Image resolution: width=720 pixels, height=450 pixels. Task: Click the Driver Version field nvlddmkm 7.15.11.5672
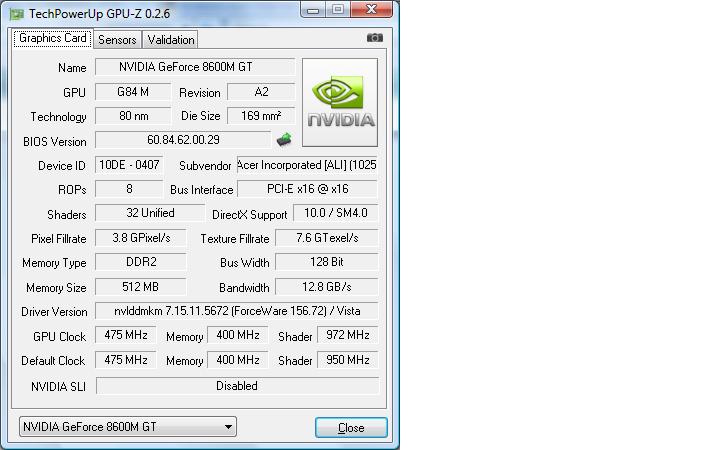(236, 311)
